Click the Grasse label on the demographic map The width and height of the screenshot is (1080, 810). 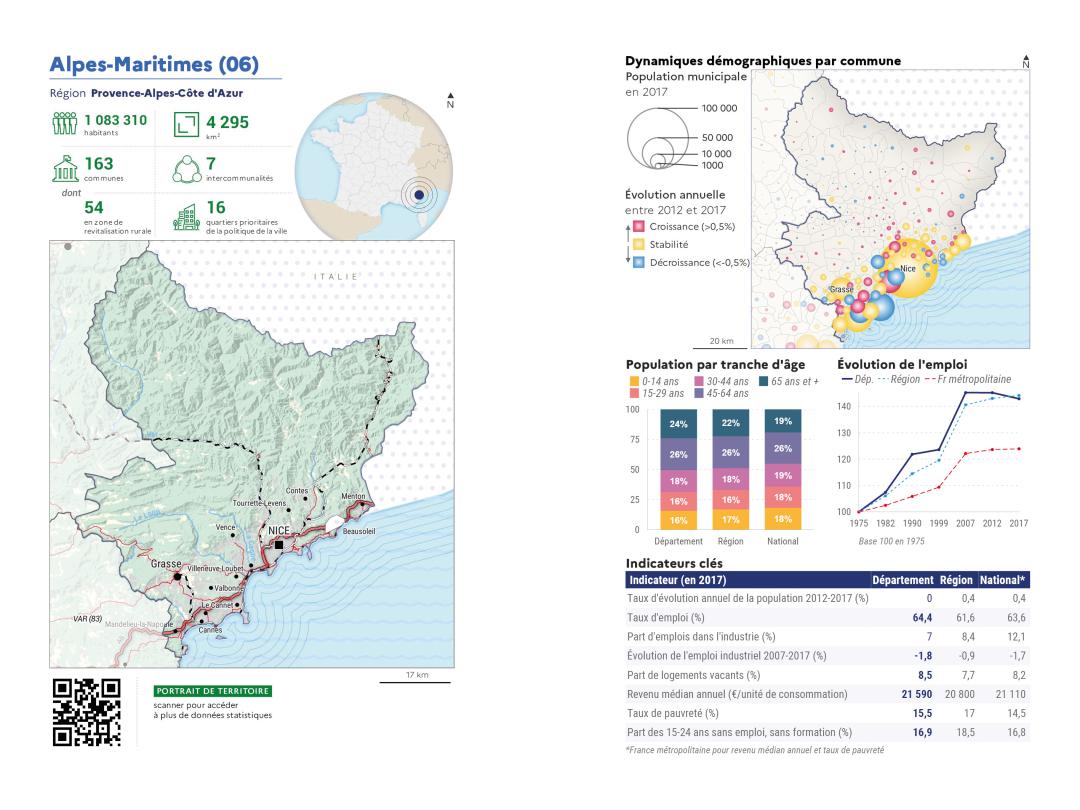point(841,289)
